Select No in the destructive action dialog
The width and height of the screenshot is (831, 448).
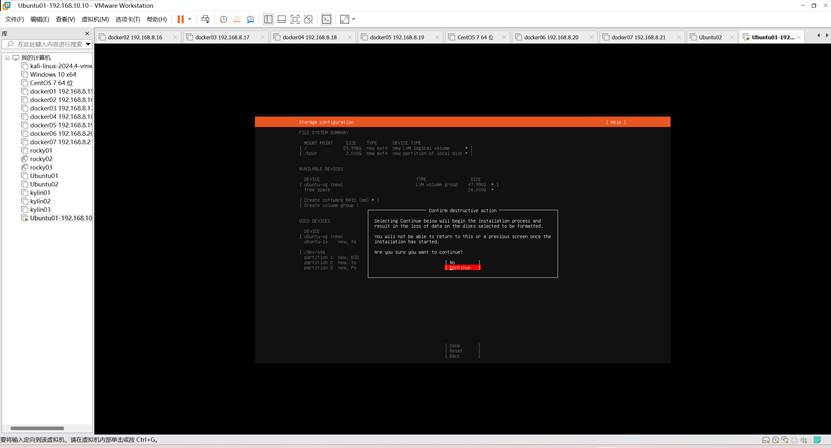(x=463, y=262)
